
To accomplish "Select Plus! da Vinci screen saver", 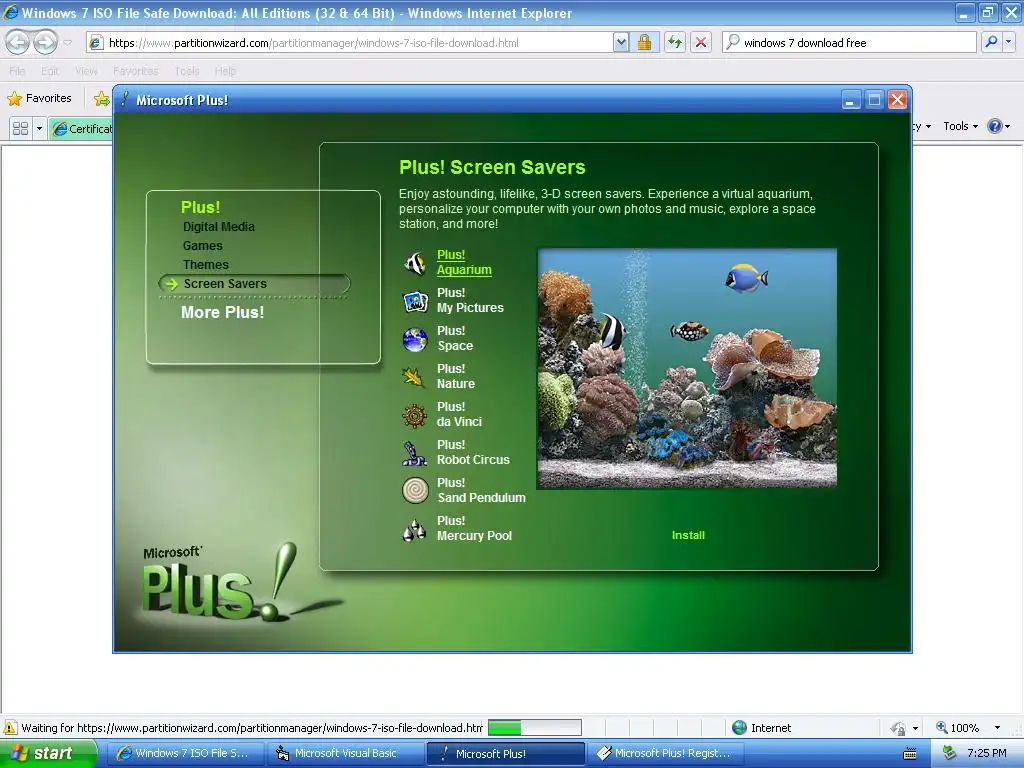I will [459, 414].
